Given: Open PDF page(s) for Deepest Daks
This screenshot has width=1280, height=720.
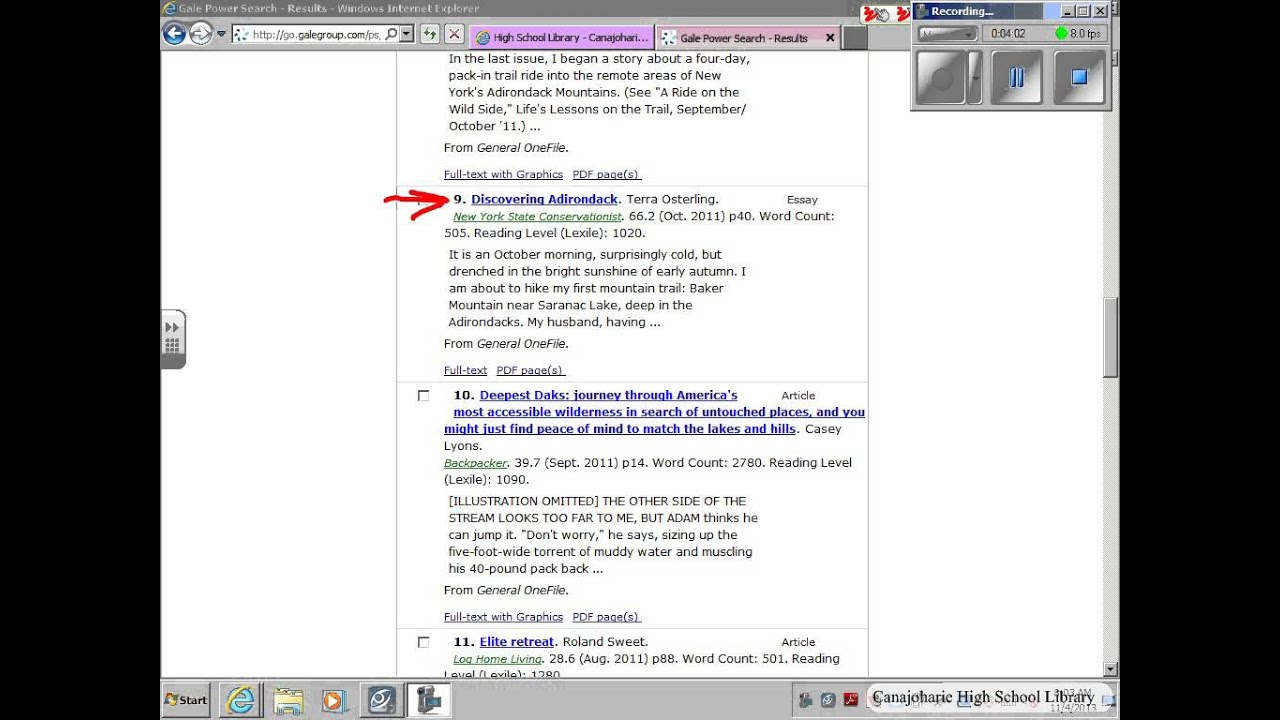Looking at the screenshot, I should pos(606,617).
